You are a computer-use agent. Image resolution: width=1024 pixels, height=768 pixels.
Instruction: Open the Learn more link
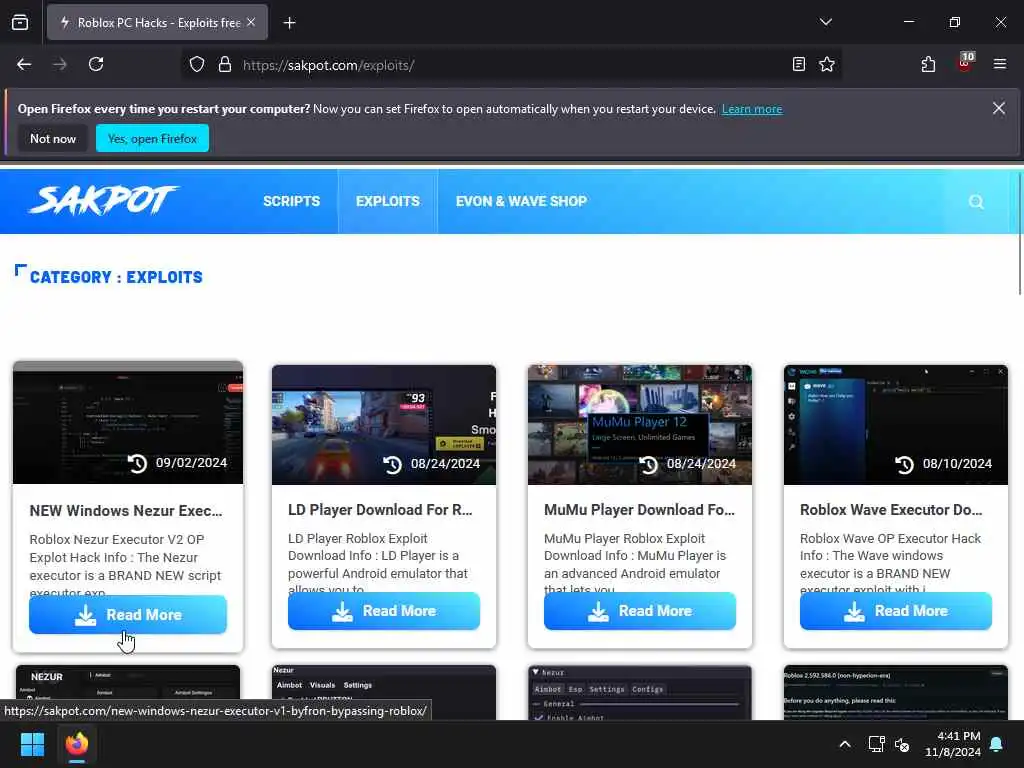coord(752,109)
